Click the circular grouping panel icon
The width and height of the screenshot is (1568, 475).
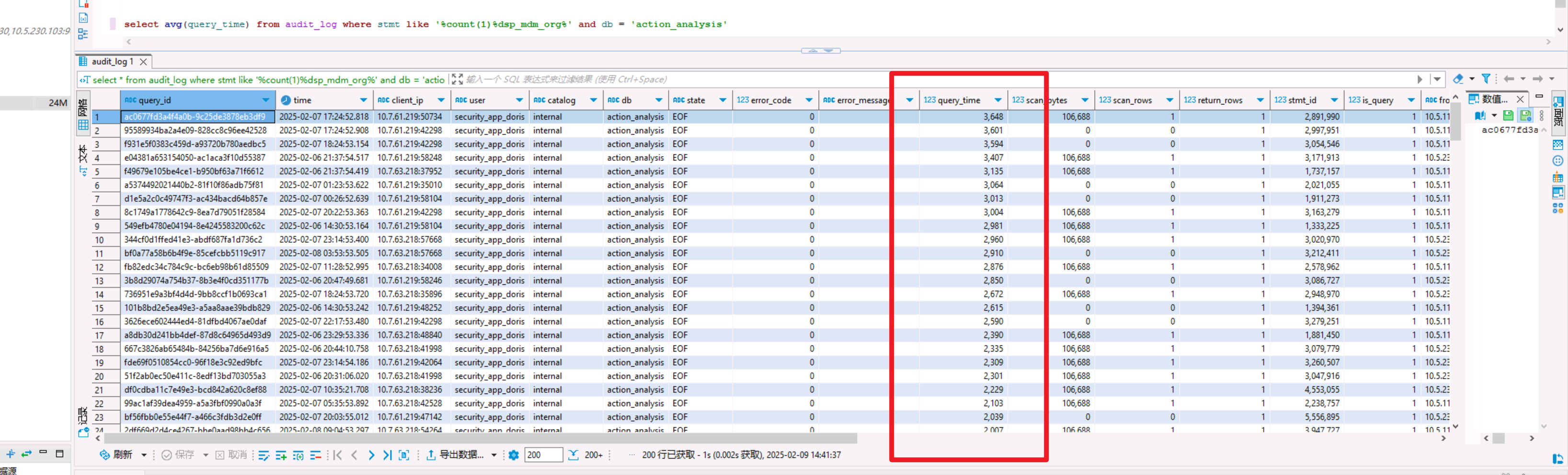click(x=1557, y=161)
